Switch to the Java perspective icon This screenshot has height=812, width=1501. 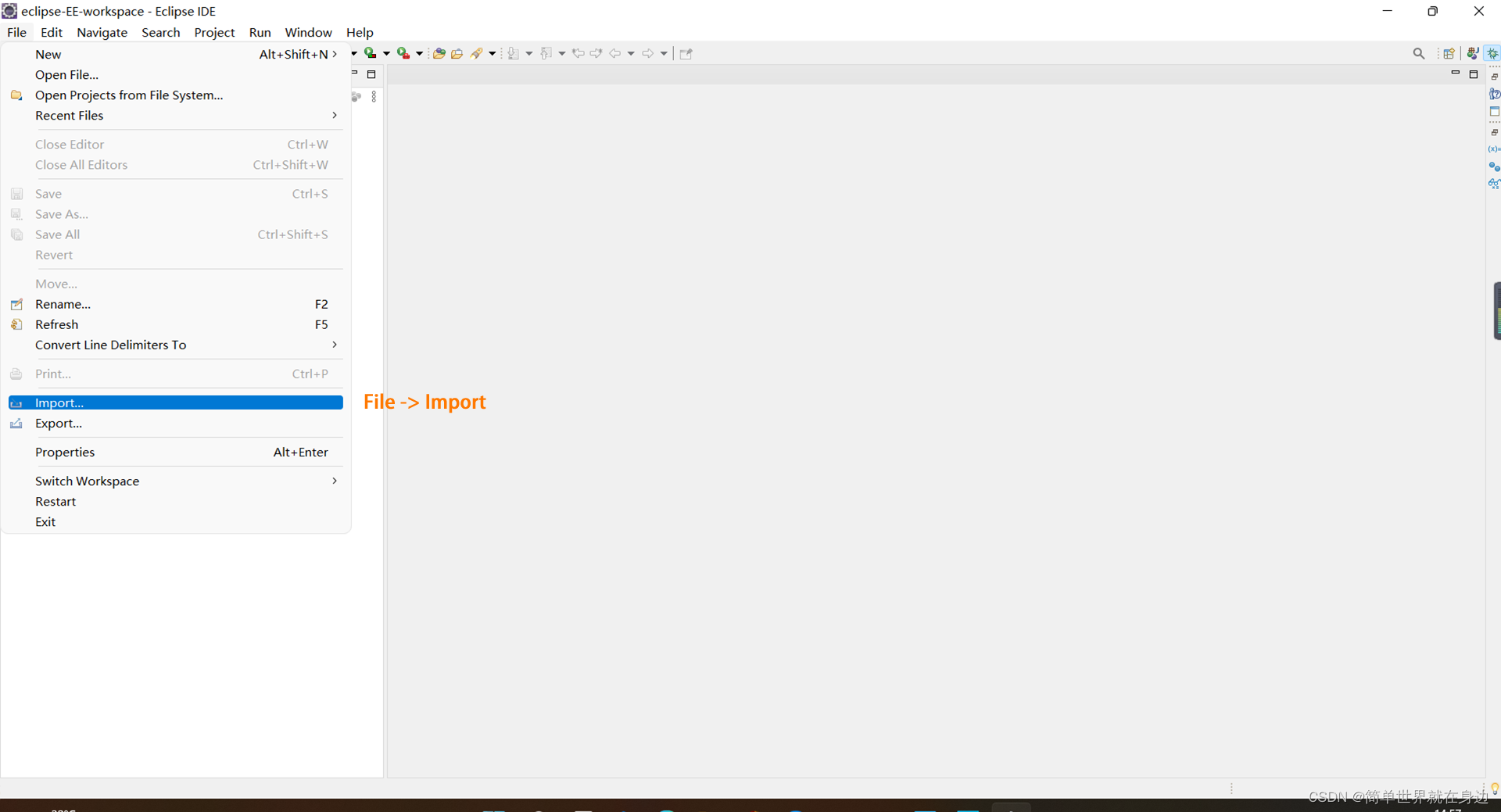coord(1472,53)
